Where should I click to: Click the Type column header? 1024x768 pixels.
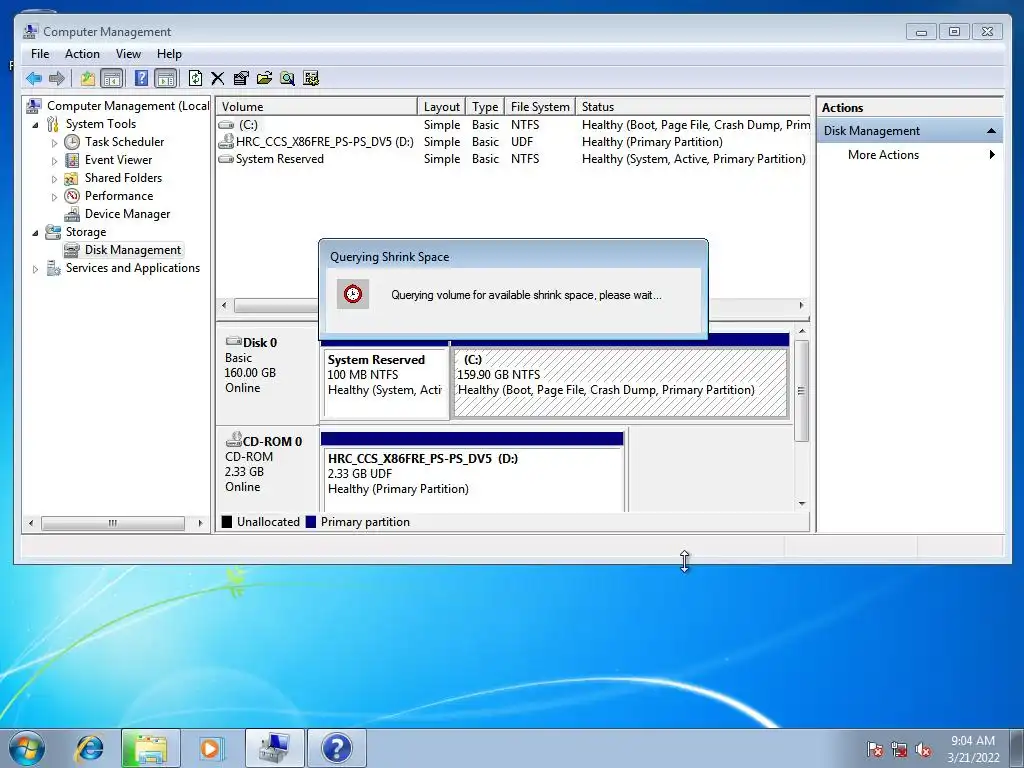485,106
